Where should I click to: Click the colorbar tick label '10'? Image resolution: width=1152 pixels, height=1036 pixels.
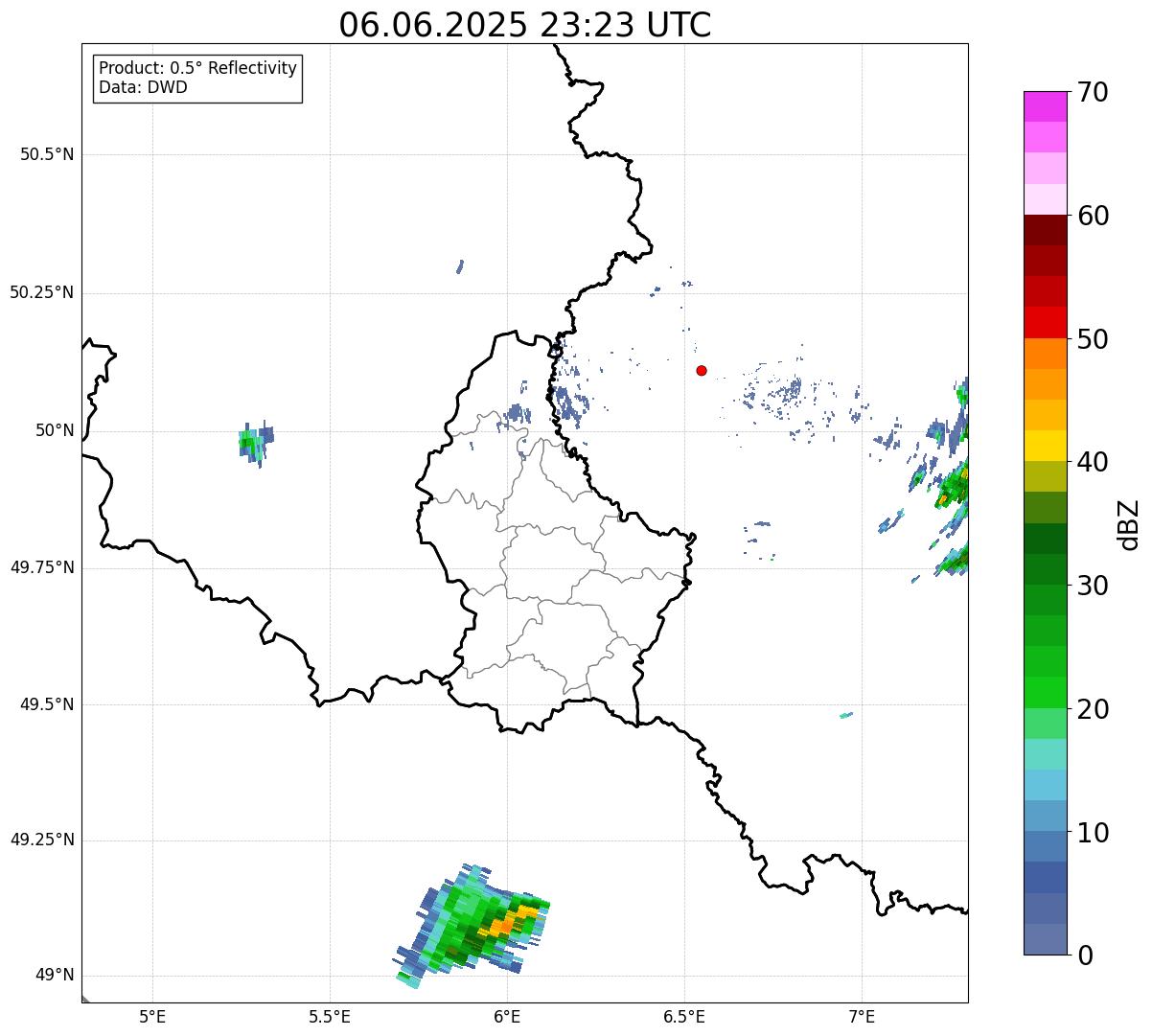[x=1093, y=833]
